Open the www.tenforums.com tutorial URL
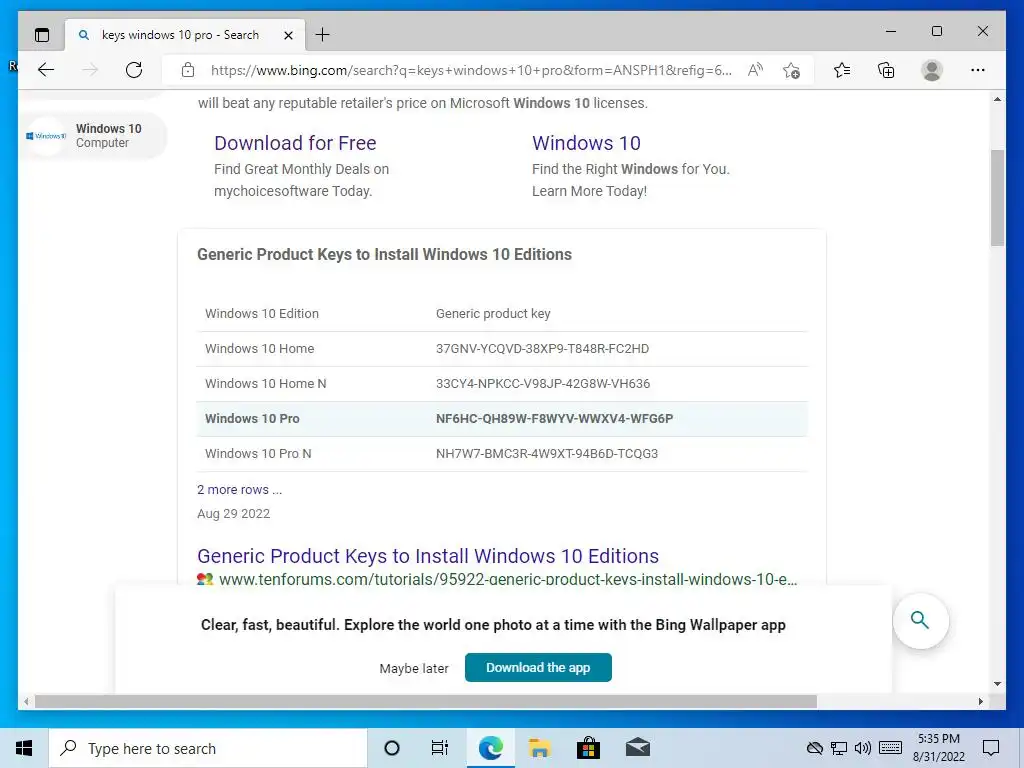 tap(507, 579)
